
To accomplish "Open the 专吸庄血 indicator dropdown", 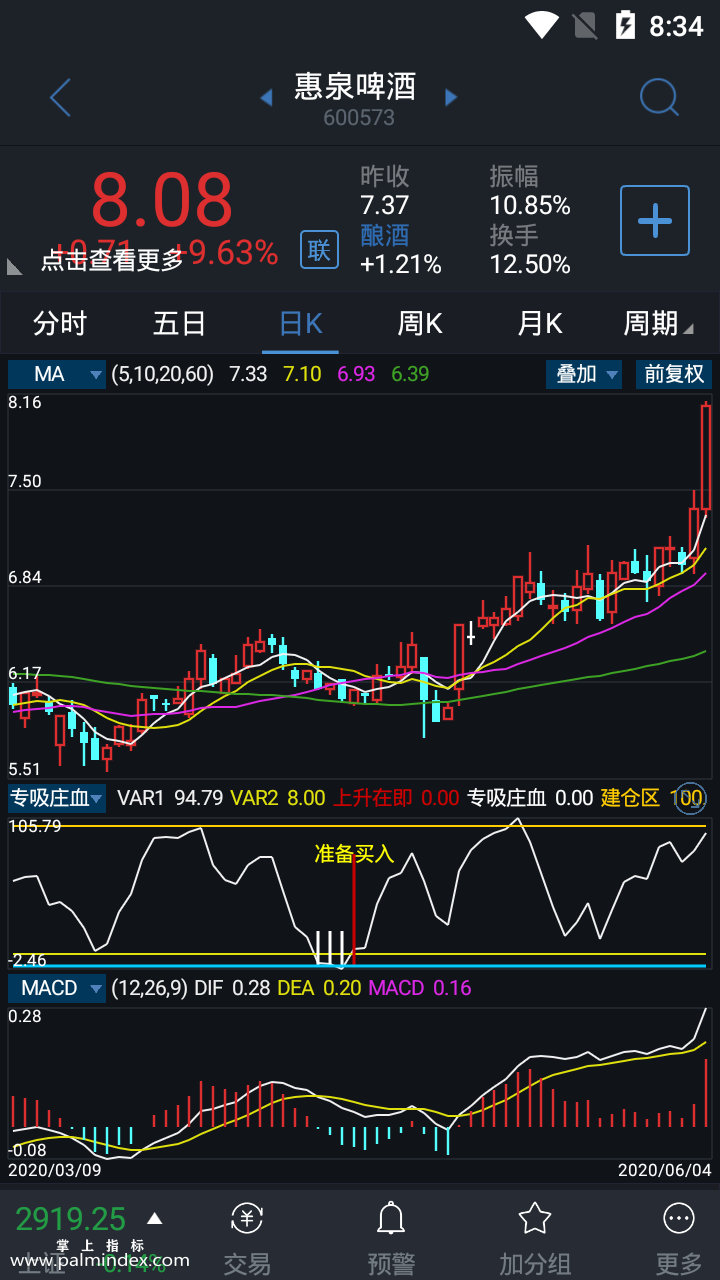I will click(57, 798).
